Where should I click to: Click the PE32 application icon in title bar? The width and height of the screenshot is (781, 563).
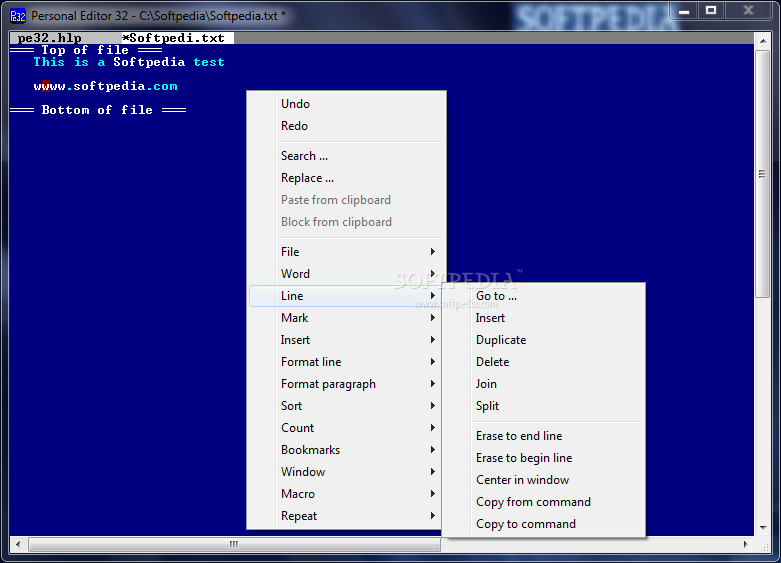pos(18,16)
